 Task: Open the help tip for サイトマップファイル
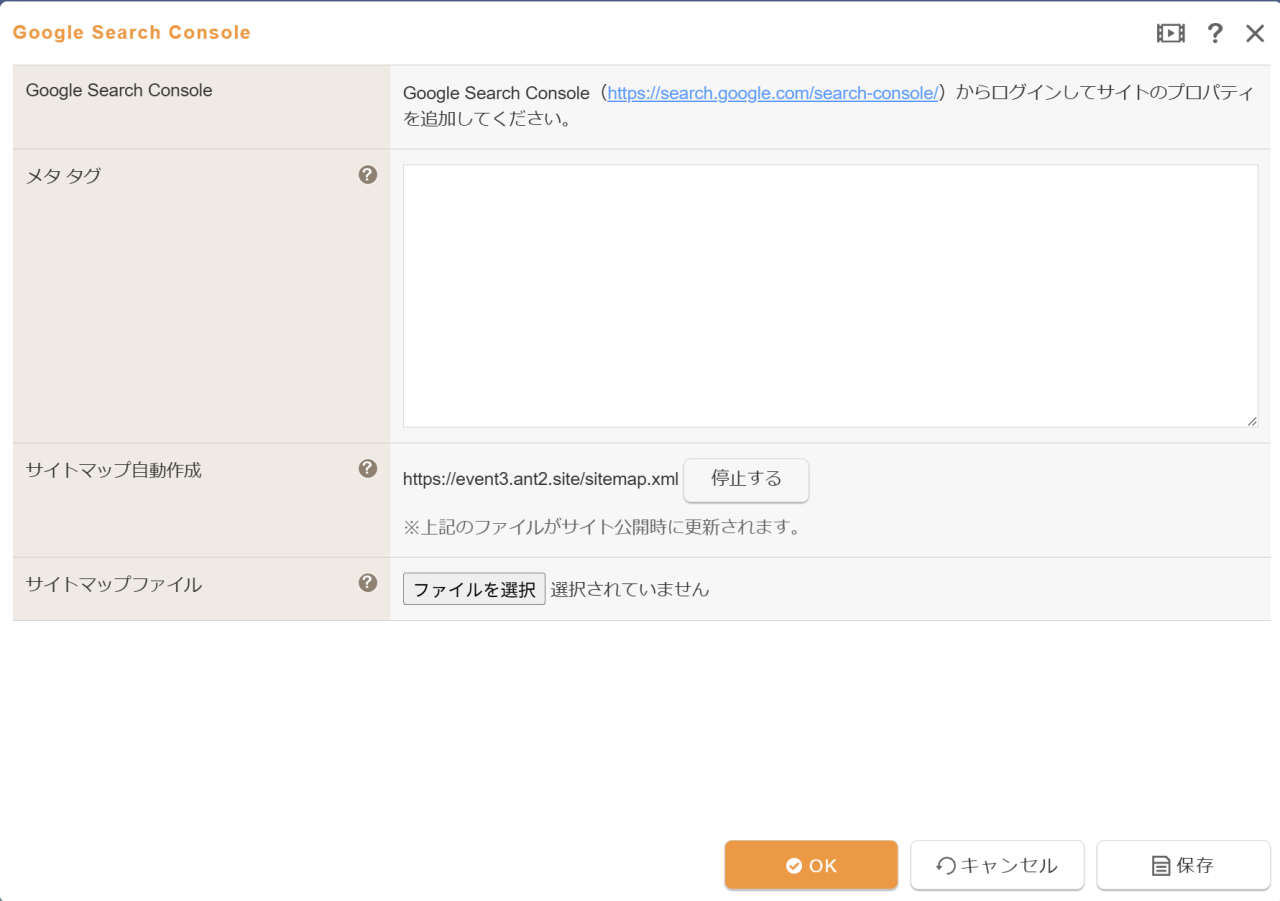[367, 583]
